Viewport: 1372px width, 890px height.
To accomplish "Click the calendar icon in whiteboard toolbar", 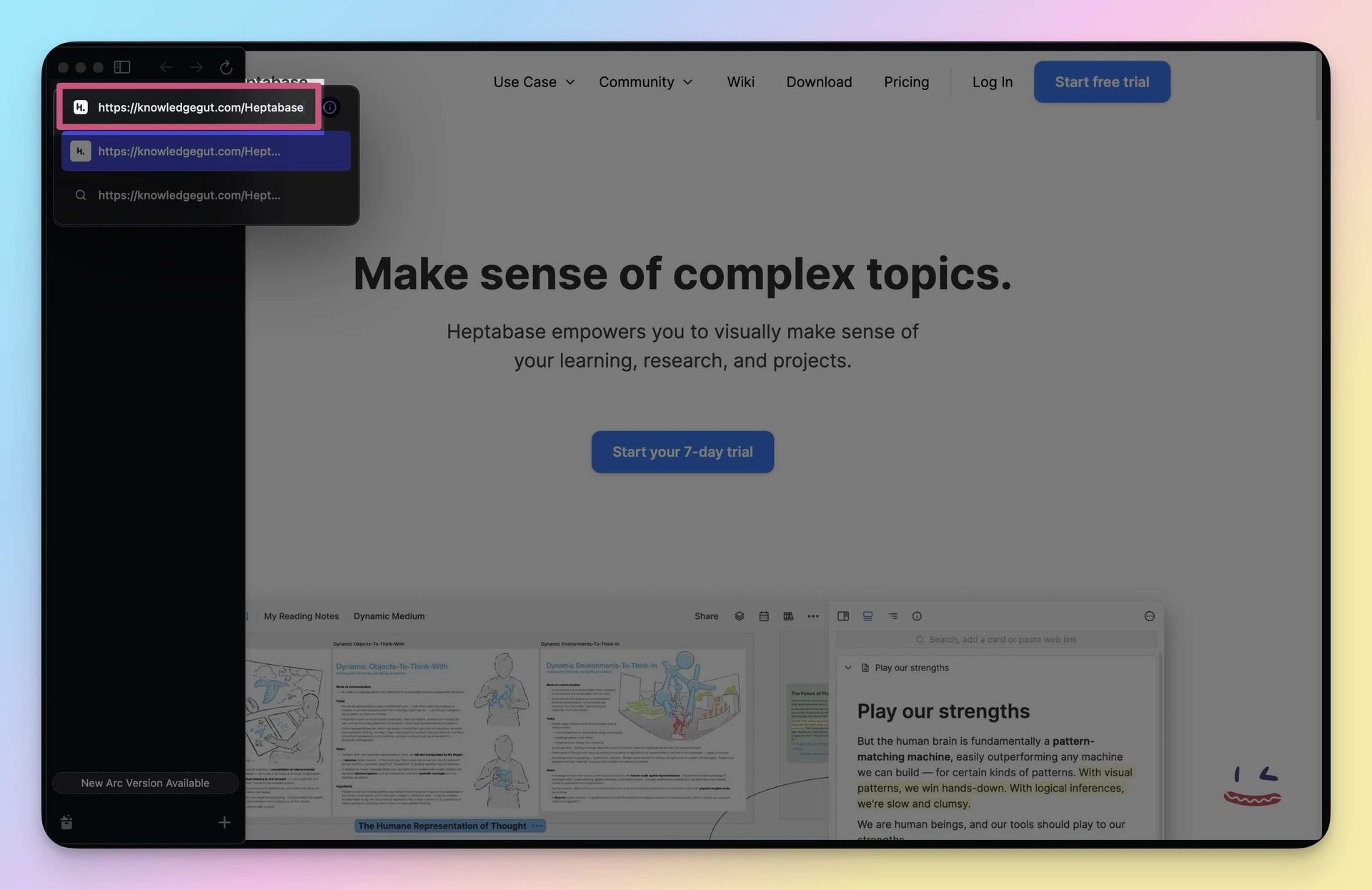I will (764, 616).
